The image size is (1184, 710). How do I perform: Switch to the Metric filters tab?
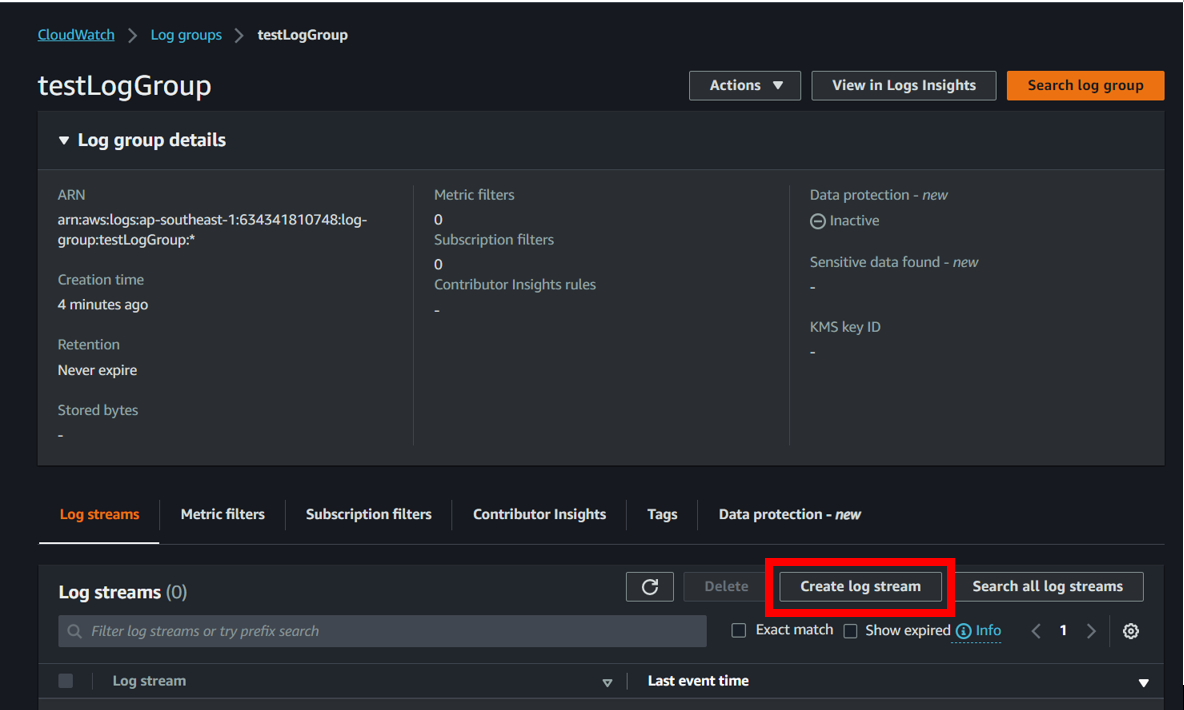tap(223, 514)
